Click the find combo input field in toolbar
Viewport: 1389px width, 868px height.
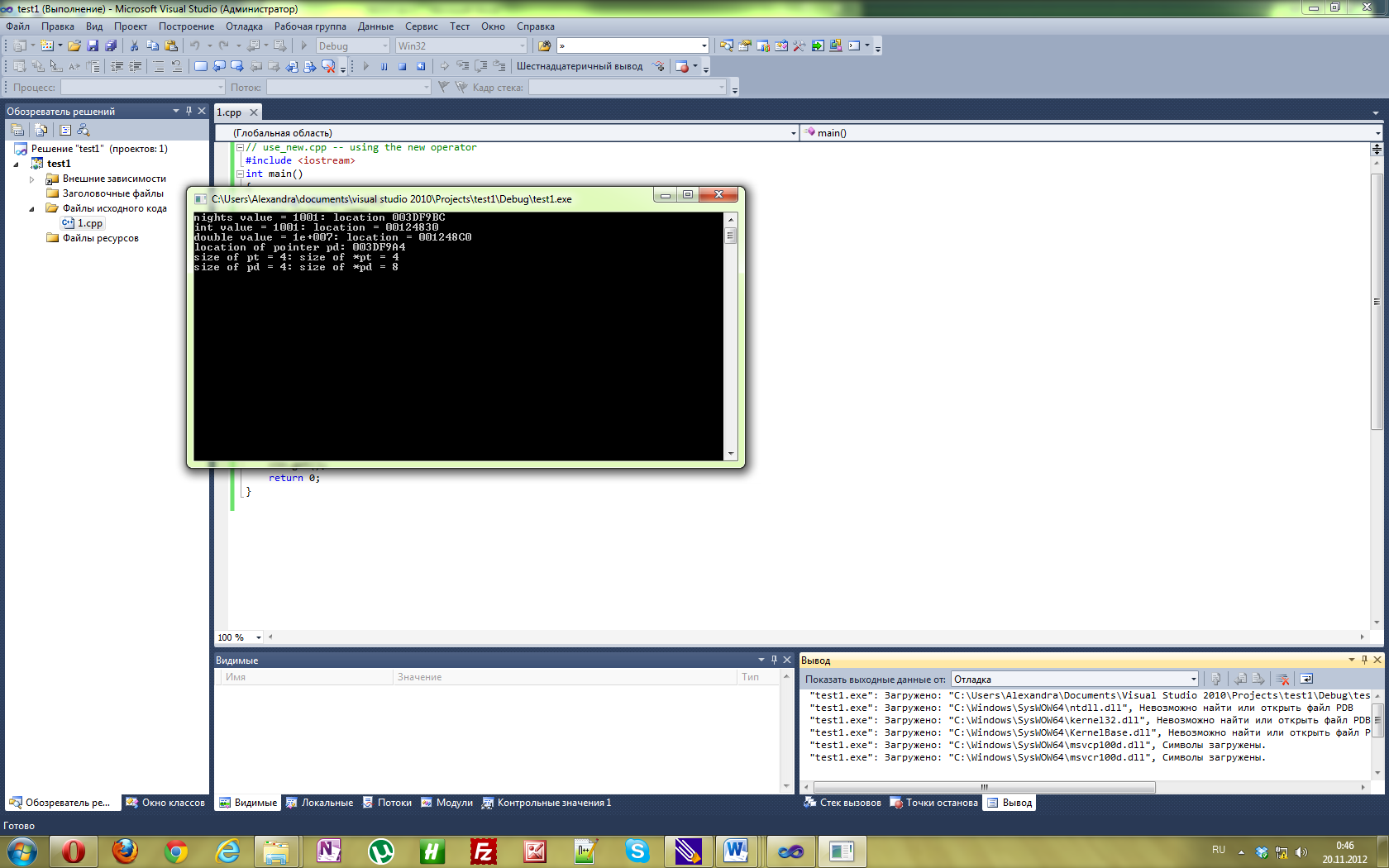633,45
